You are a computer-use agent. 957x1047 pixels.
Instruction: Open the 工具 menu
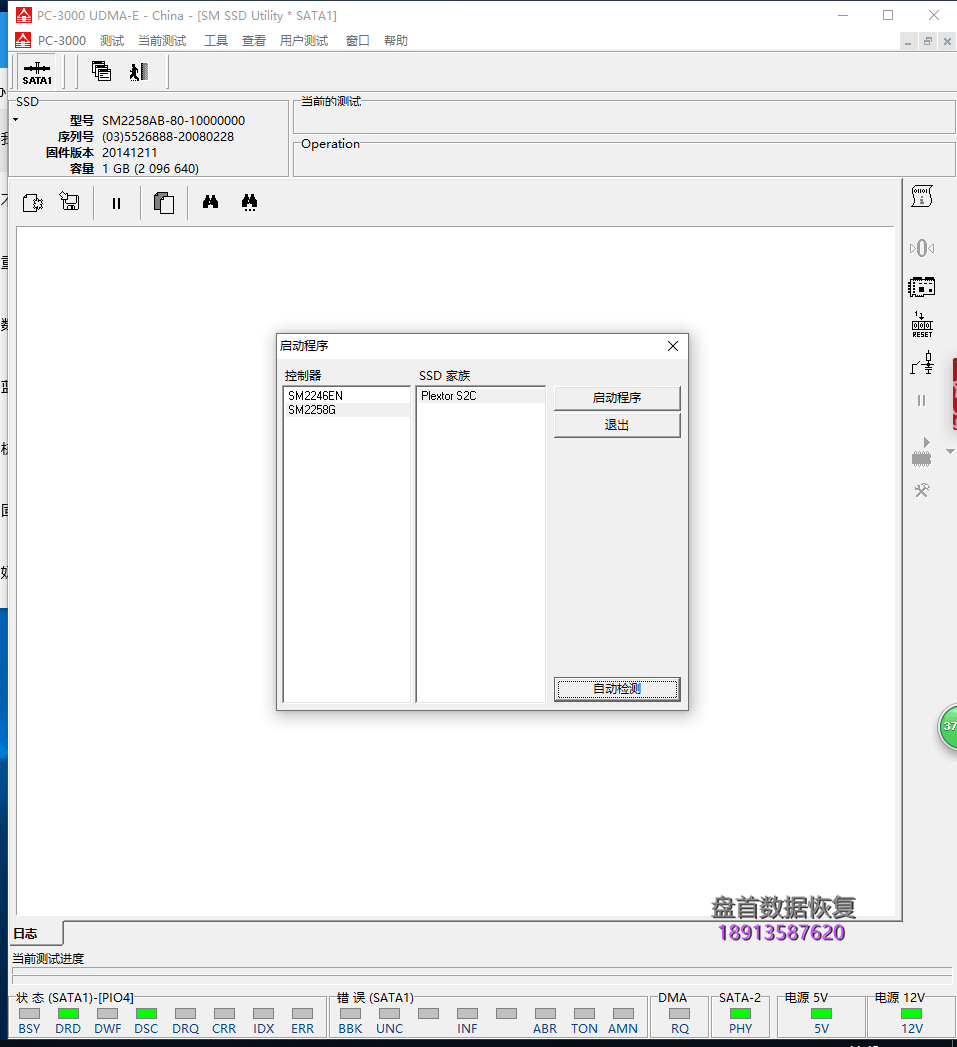pyautogui.click(x=216, y=41)
